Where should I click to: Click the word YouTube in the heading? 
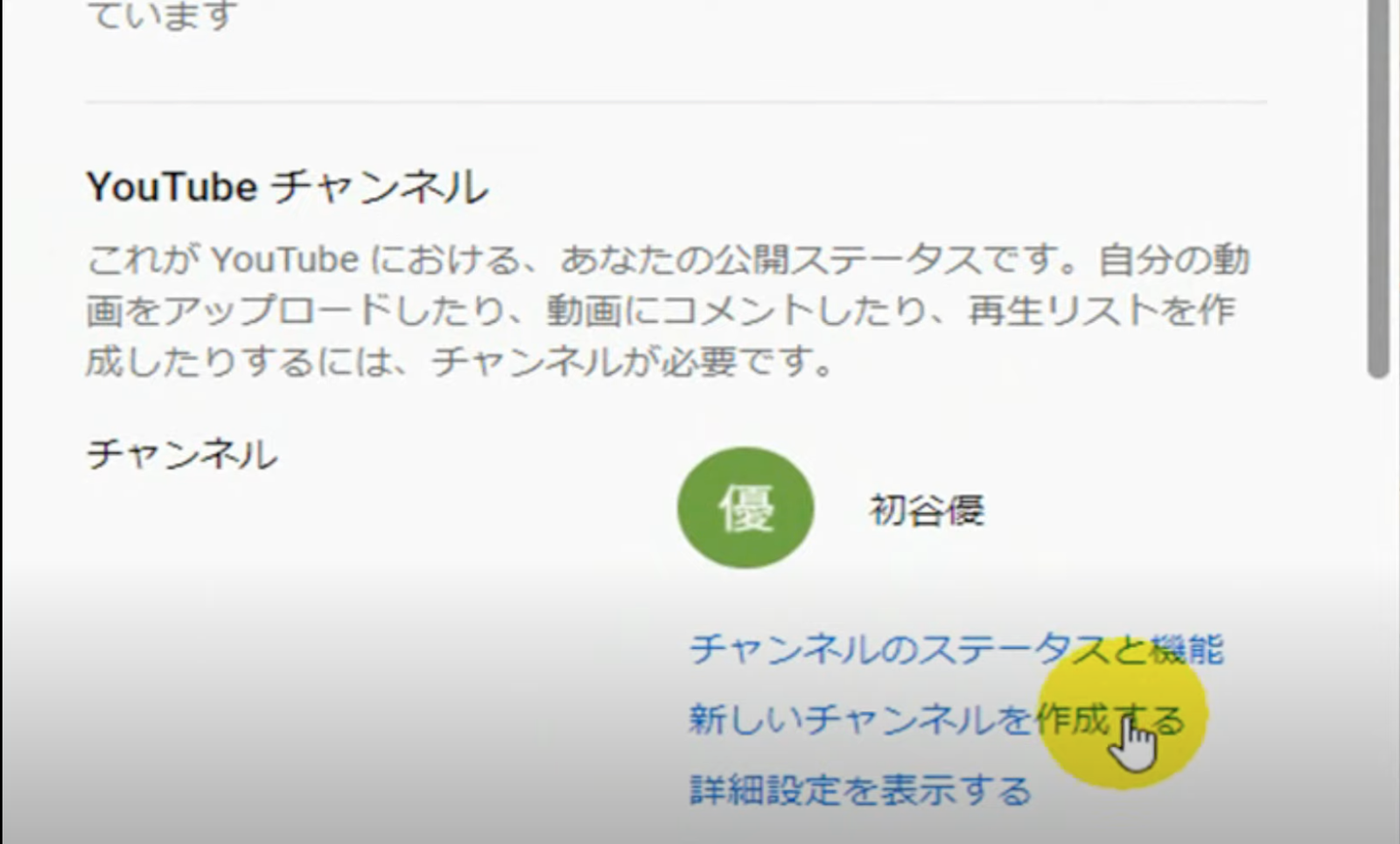[171, 186]
